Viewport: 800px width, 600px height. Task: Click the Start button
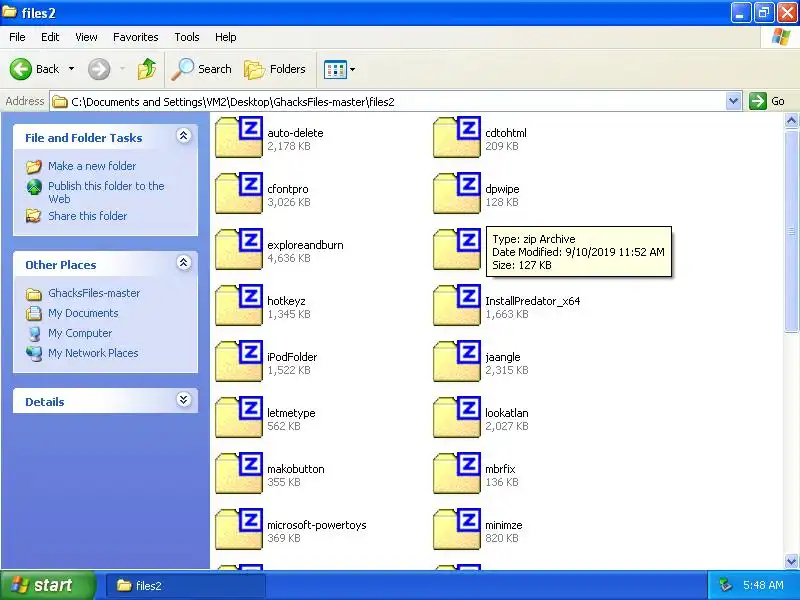(48, 585)
